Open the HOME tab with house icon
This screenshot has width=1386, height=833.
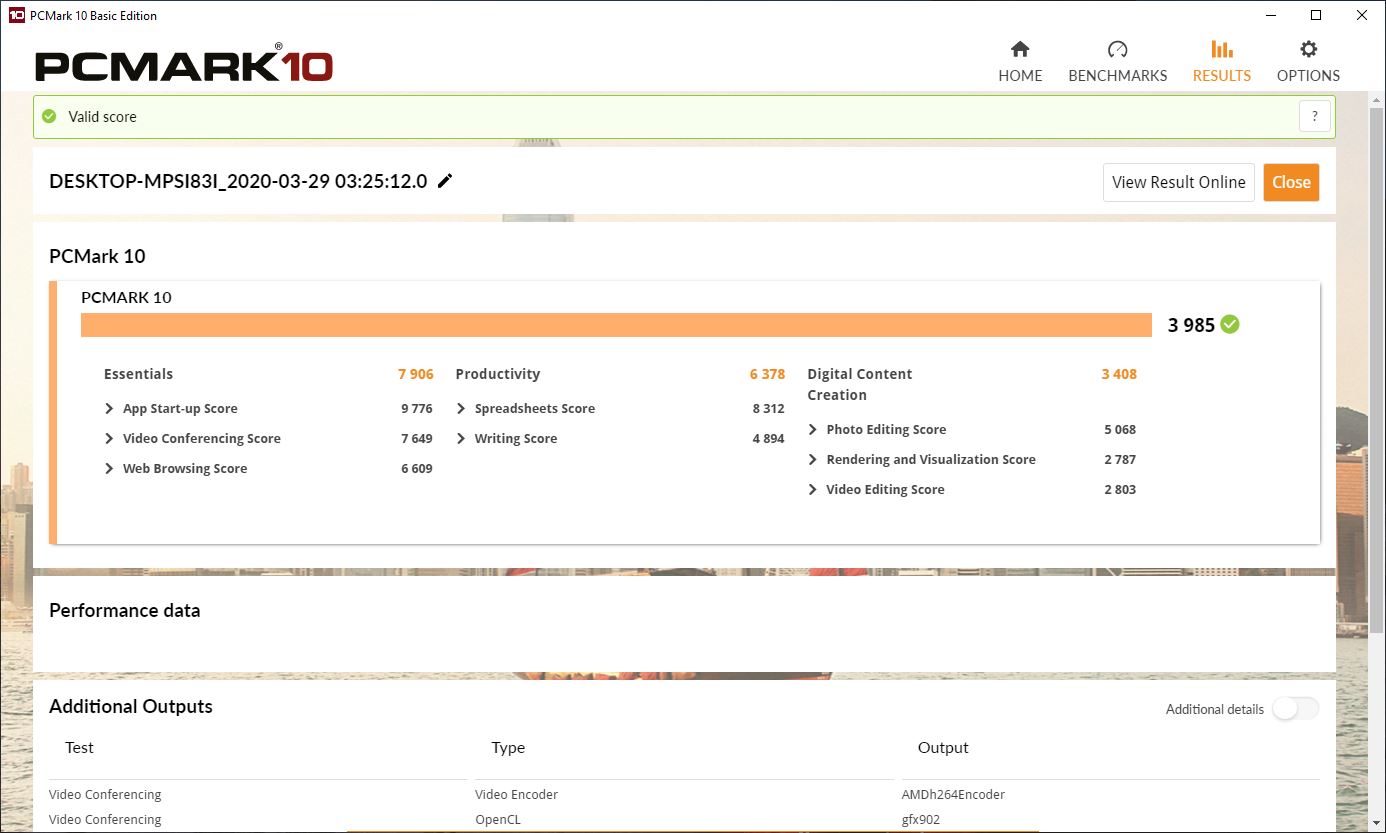(x=1020, y=61)
